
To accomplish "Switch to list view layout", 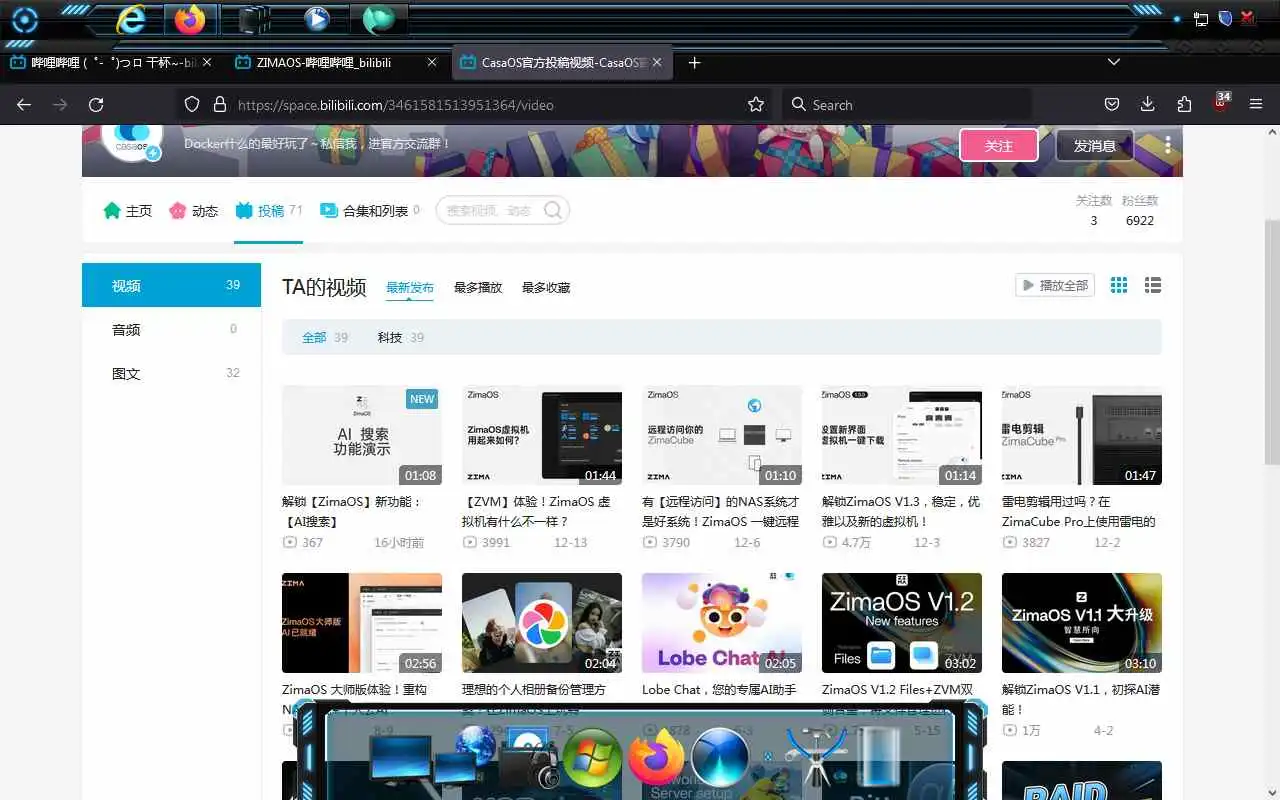I will pyautogui.click(x=1153, y=285).
